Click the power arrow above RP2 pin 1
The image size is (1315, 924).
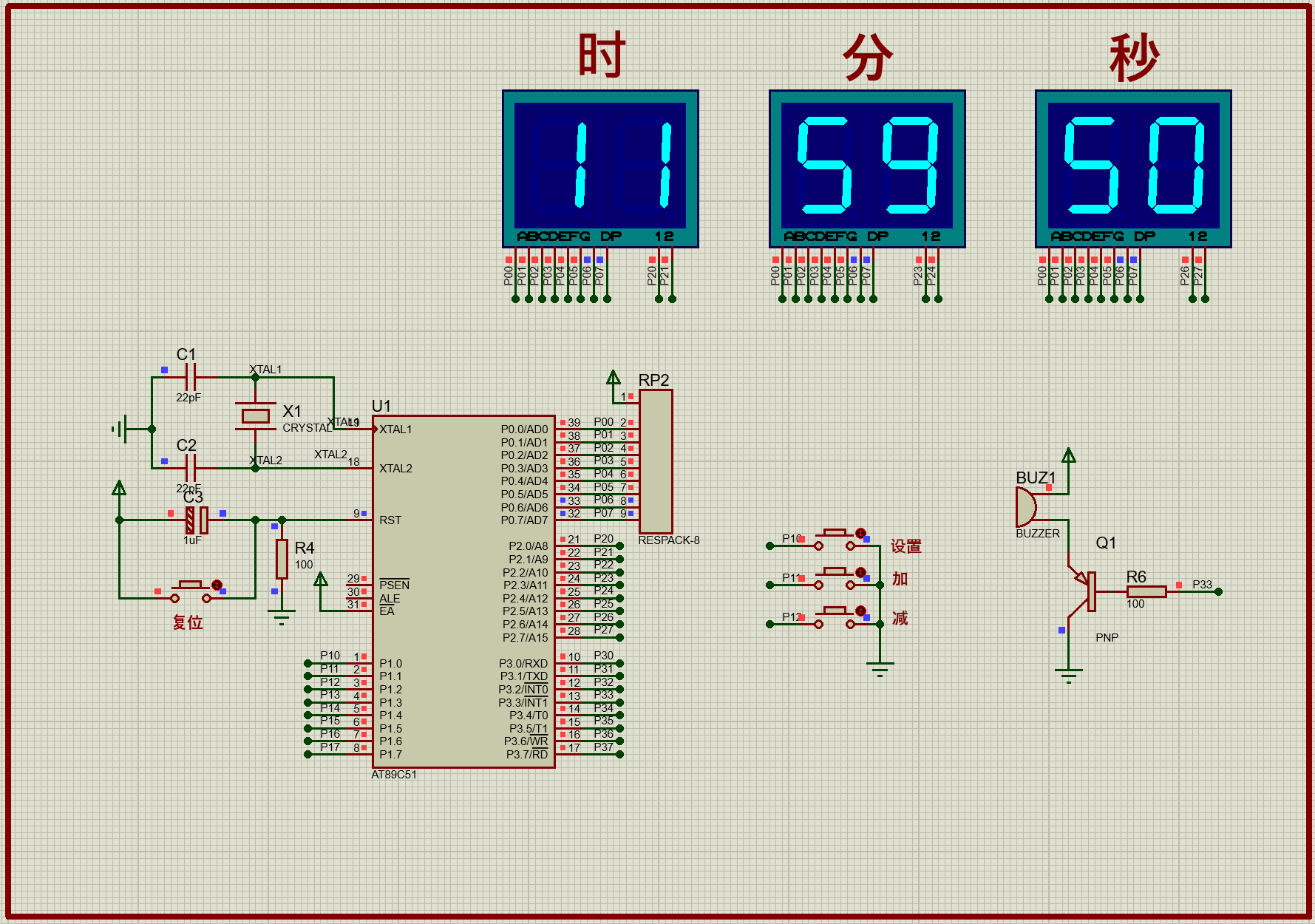pos(614,378)
